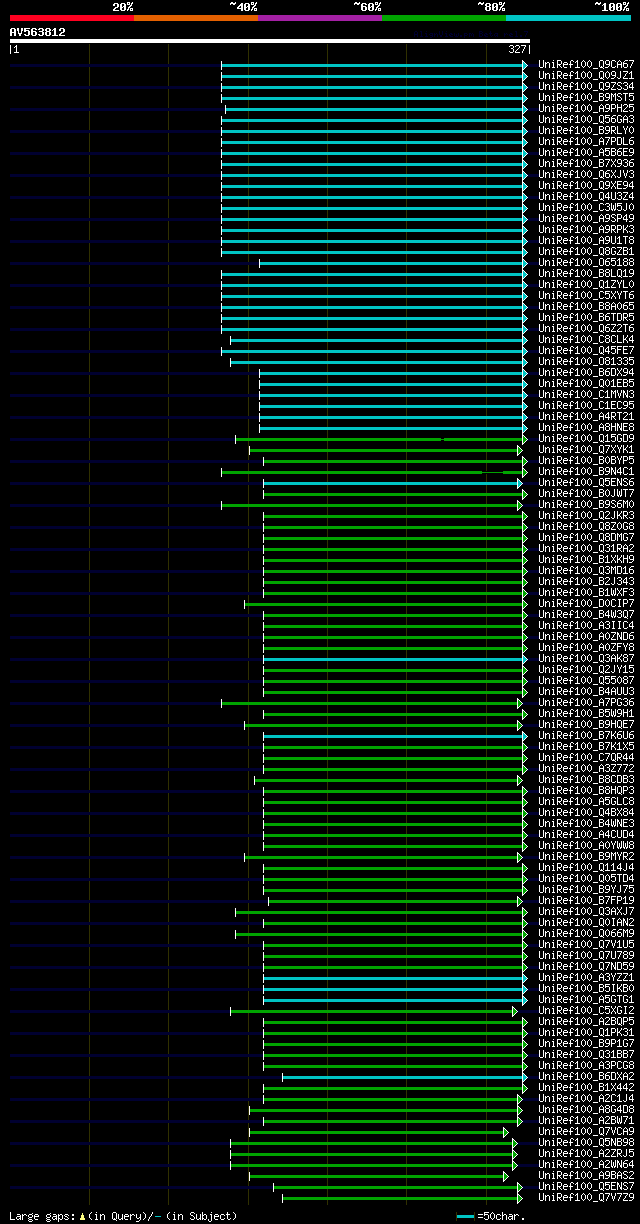Click the UniRef100_A8HNE8 label
The image size is (640, 1224).
pos(586,427)
